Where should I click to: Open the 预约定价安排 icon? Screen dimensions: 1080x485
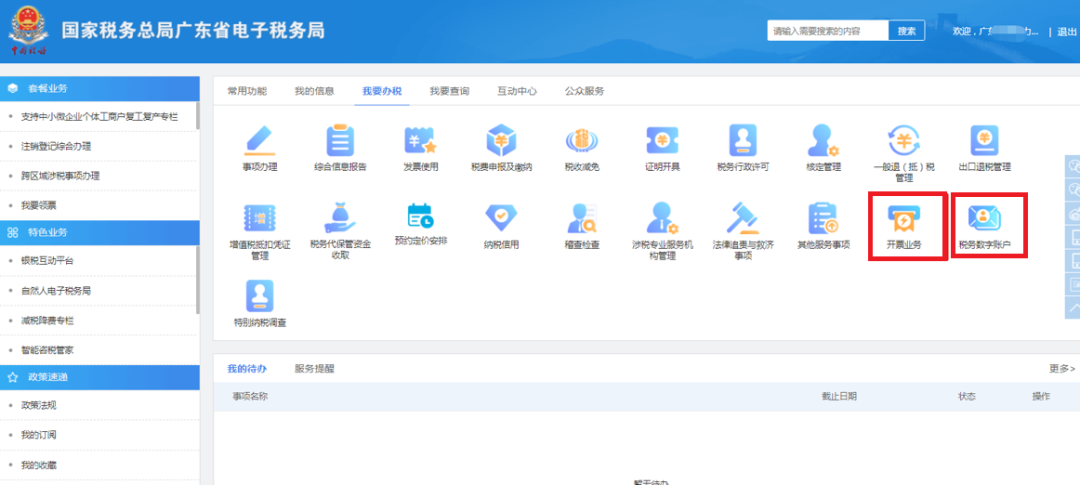coord(421,217)
